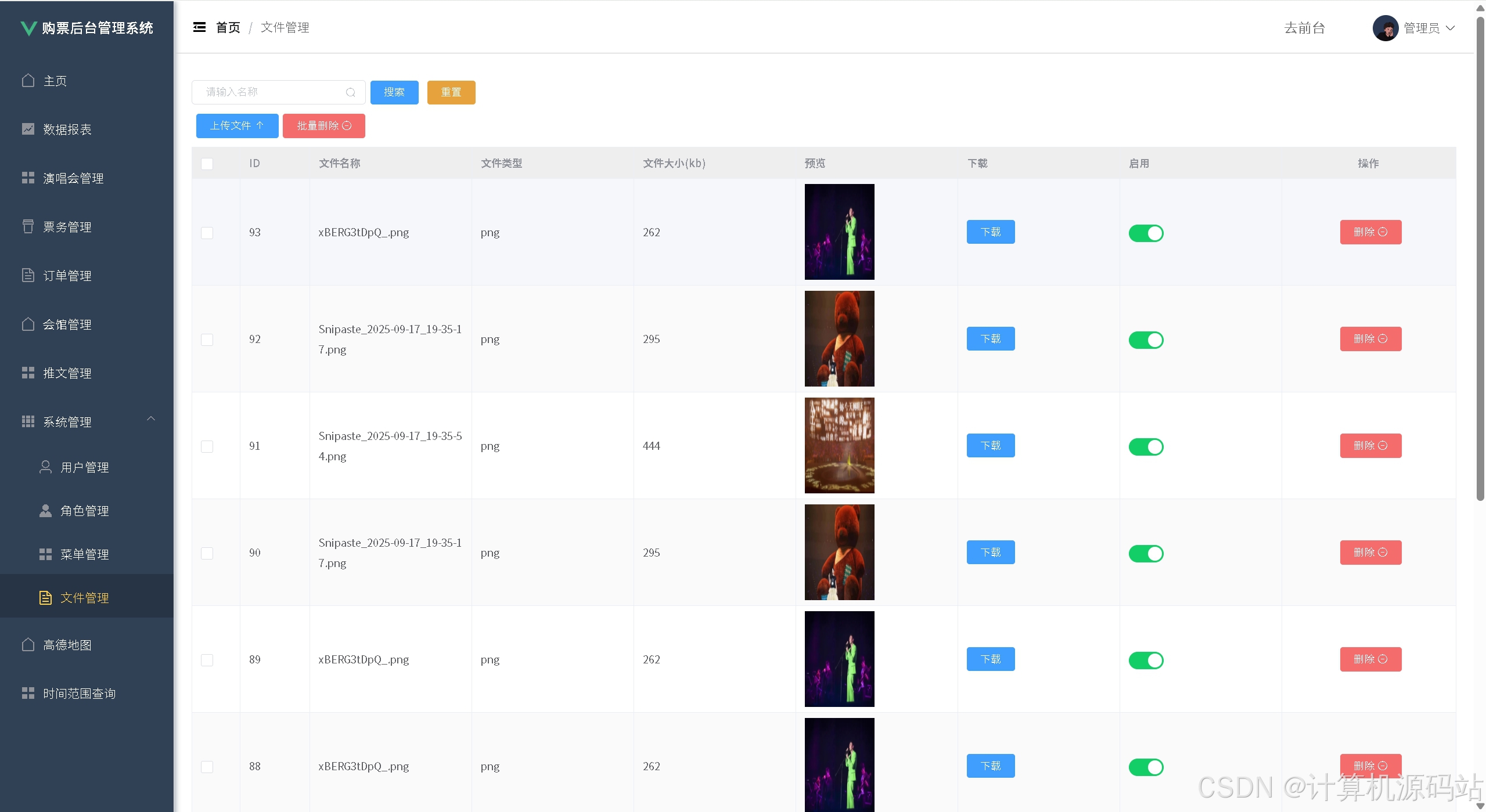Click the 演唱会管理 grid icon
Screen dimensions: 1486x812
pos(28,178)
